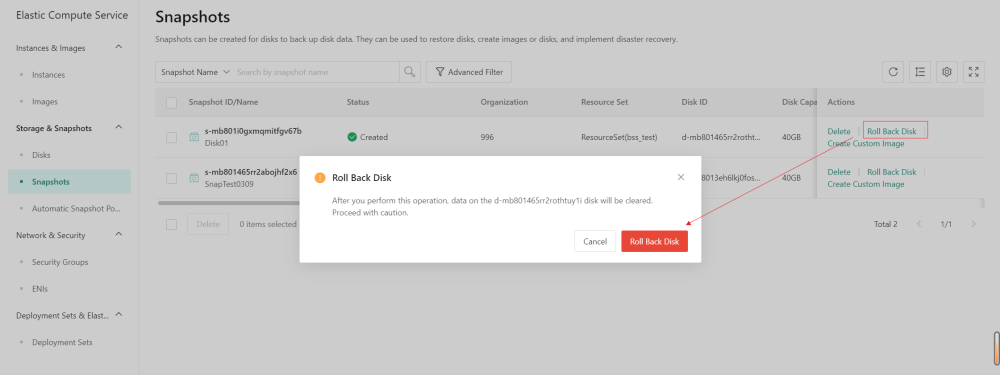The height and width of the screenshot is (375, 1000).
Task: Click the Organization column header
Action: [504, 102]
